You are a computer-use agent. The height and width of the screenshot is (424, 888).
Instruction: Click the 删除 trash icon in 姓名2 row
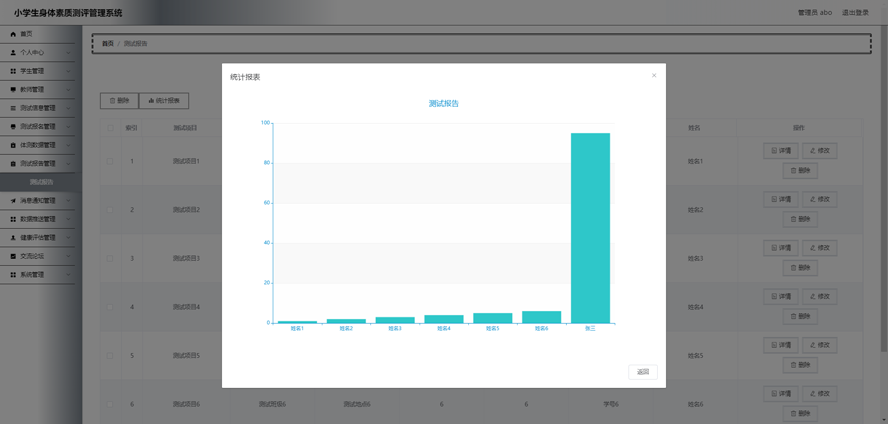(x=793, y=219)
